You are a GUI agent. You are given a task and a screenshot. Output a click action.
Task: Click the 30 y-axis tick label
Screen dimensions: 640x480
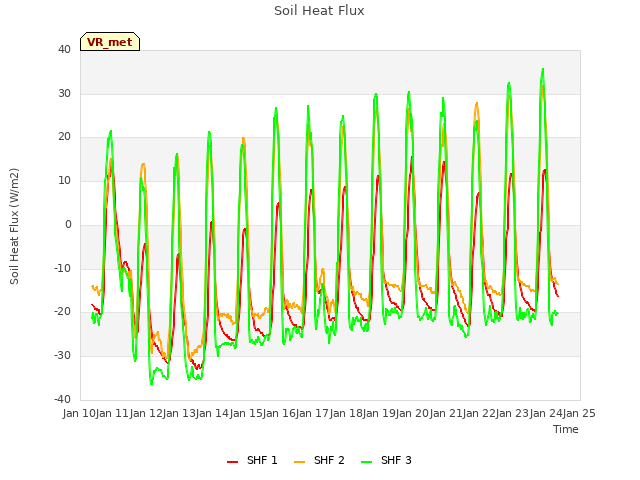pos(64,93)
